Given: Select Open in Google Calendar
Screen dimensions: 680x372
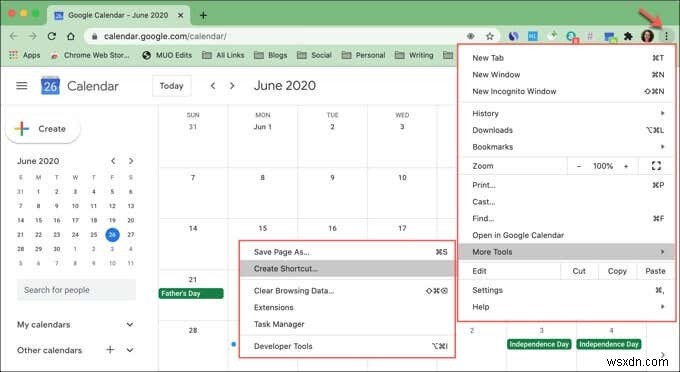Looking at the screenshot, I should pyautogui.click(x=567, y=235).
